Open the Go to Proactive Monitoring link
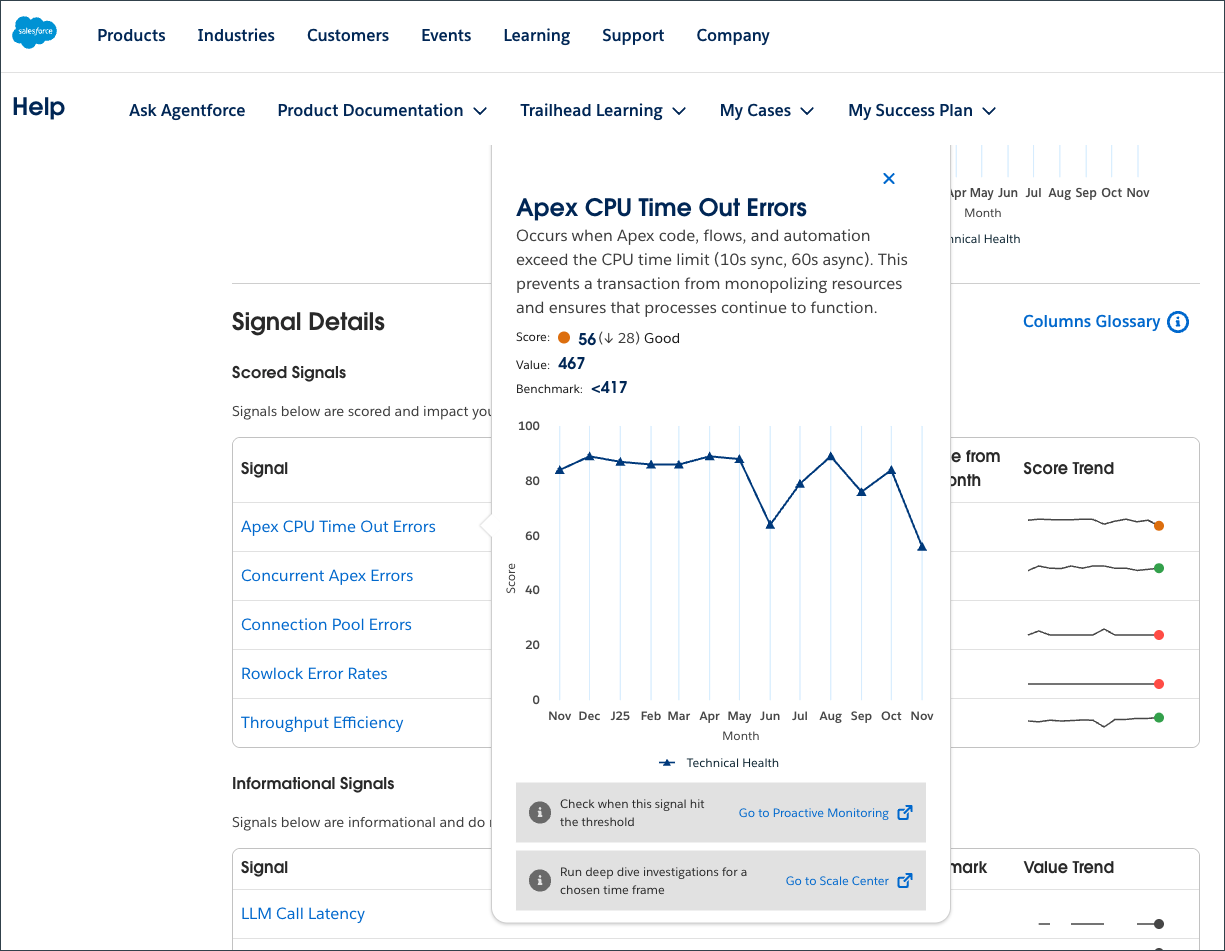The height and width of the screenshot is (951, 1225). (813, 813)
